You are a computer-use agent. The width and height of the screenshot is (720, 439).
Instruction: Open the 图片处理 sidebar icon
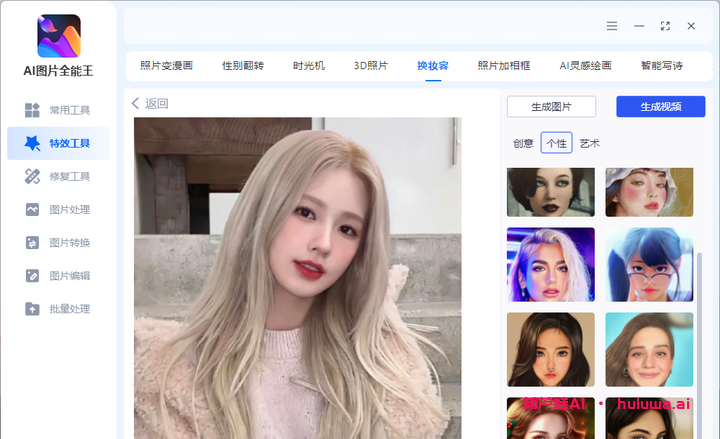pos(32,209)
